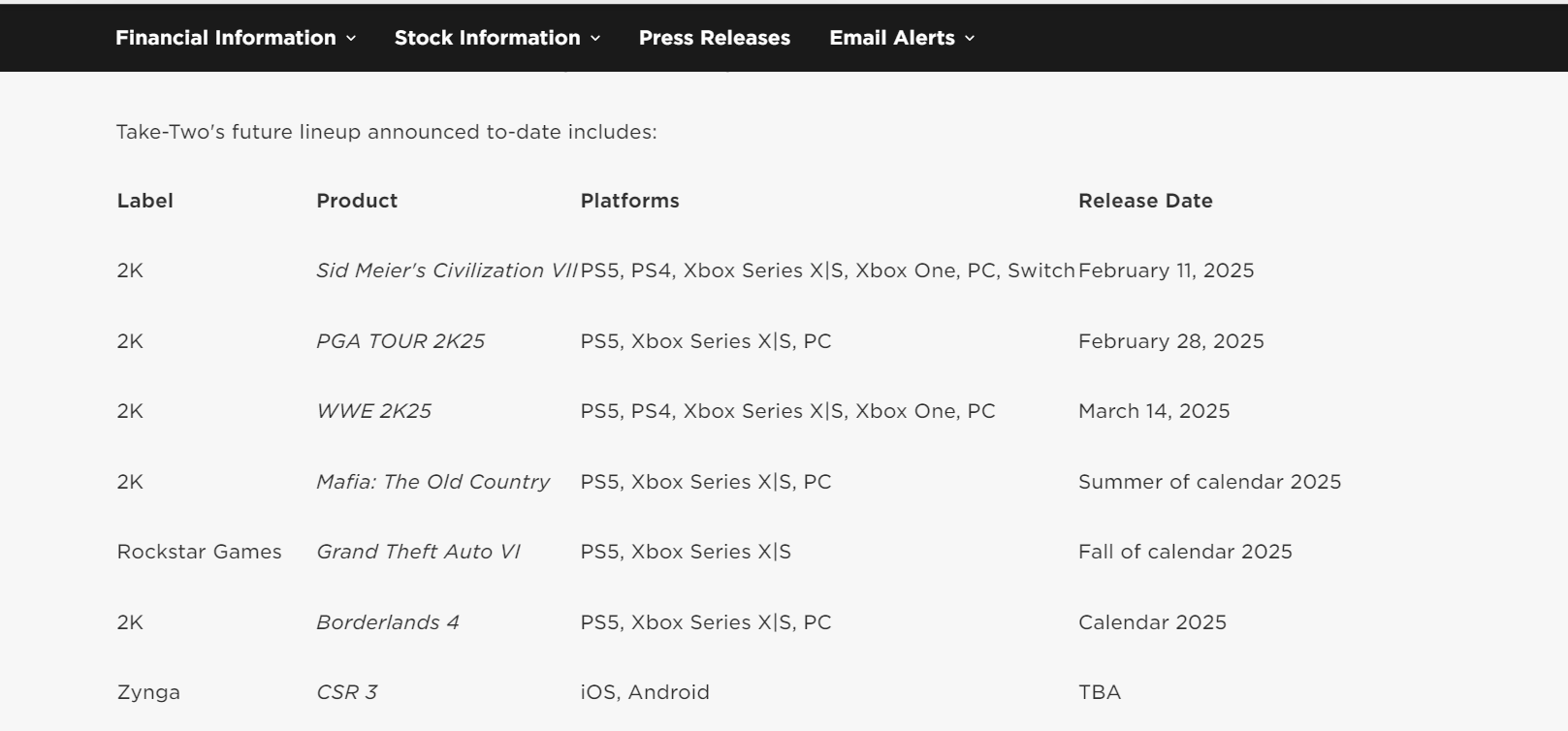The width and height of the screenshot is (1568, 731).
Task: Click the Label column header
Action: click(x=145, y=201)
